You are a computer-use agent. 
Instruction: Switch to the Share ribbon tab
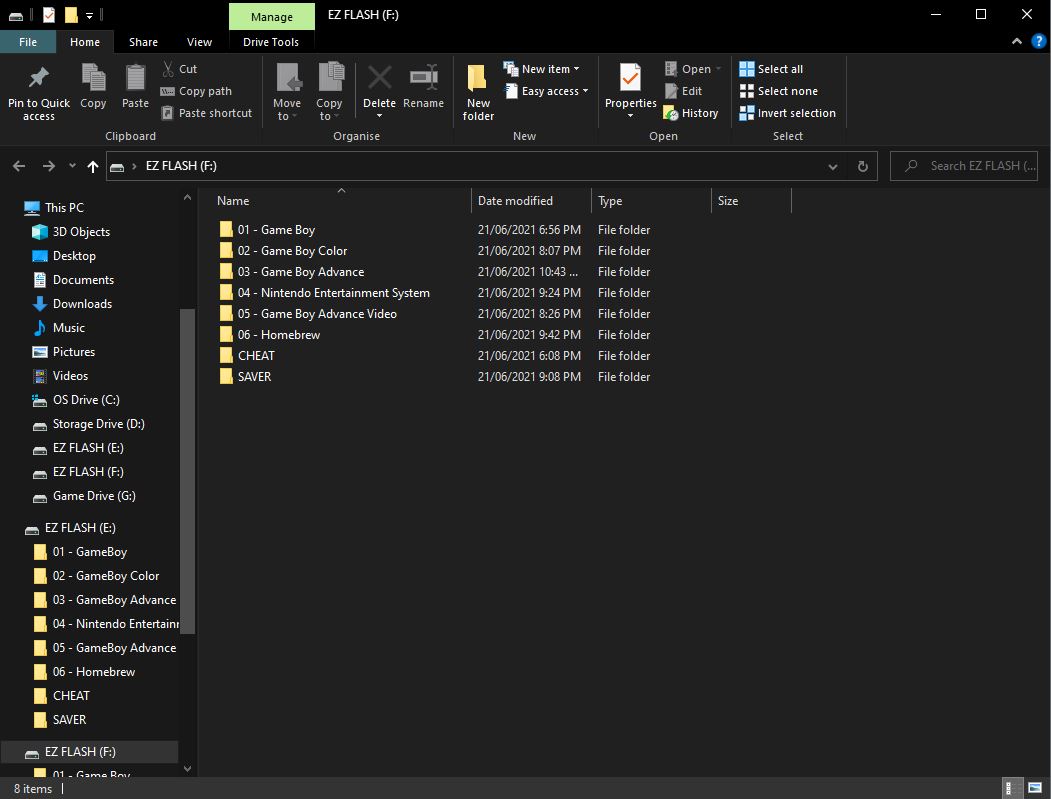(x=143, y=42)
